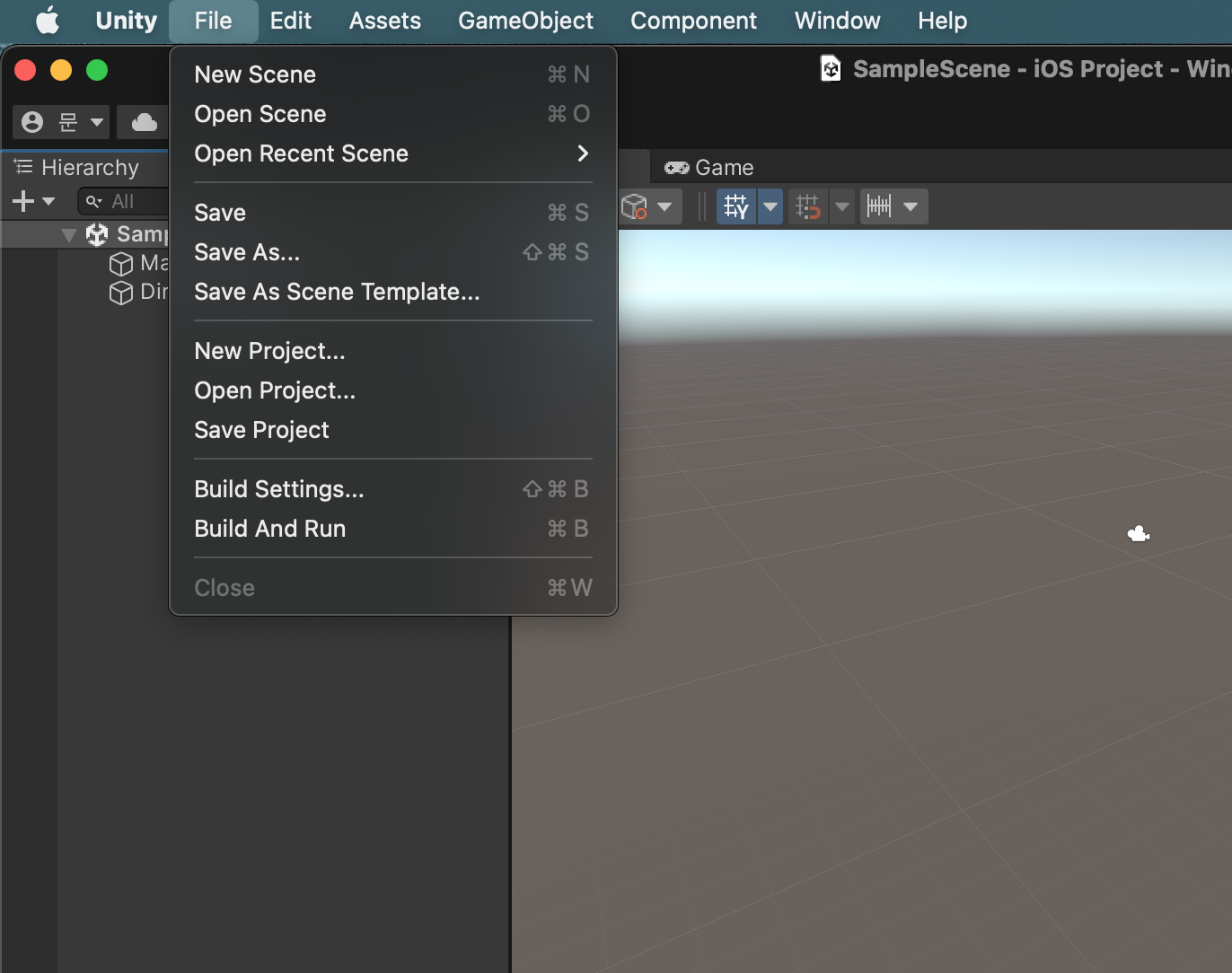Click the green full-screen window button
1232x973 pixels.
click(97, 70)
